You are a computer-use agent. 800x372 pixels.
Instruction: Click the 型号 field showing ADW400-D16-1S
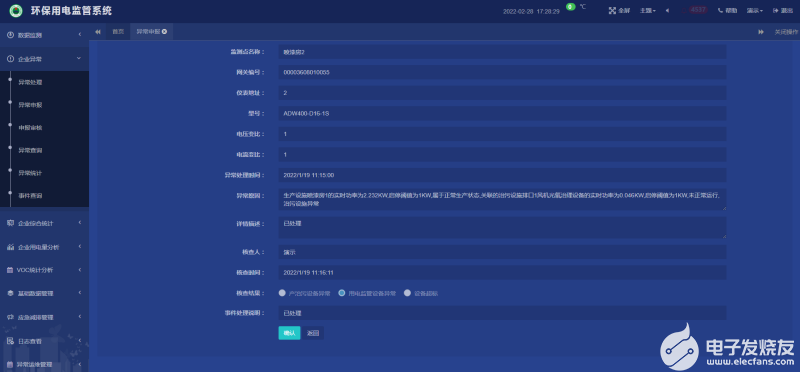[x=502, y=113]
